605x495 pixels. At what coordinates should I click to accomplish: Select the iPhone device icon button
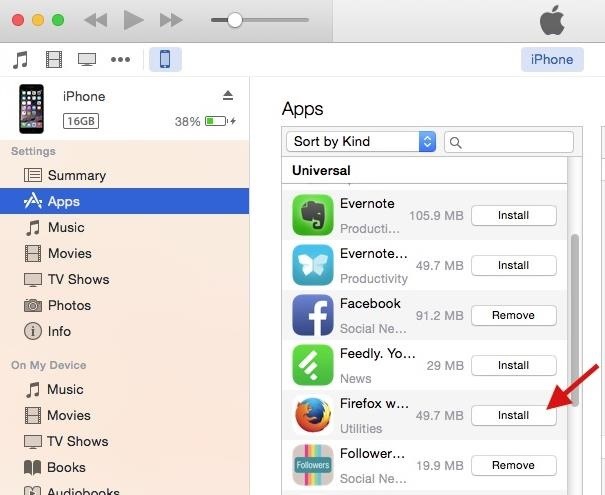pyautogui.click(x=165, y=59)
